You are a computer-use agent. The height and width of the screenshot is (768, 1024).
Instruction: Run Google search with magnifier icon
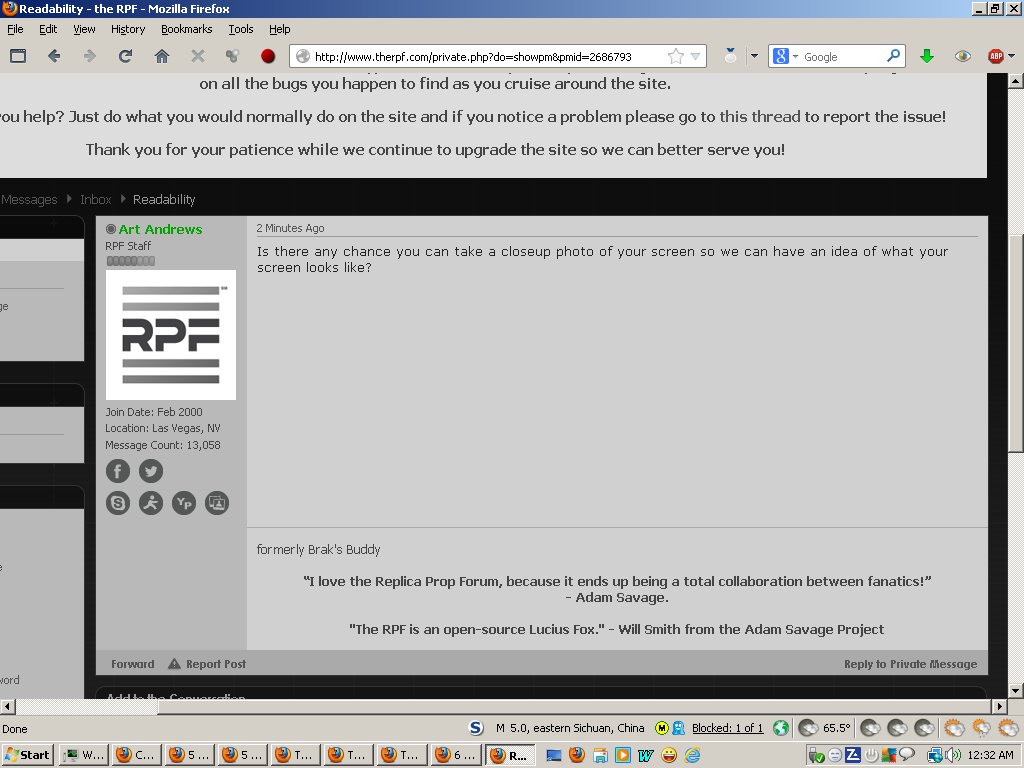click(893, 56)
